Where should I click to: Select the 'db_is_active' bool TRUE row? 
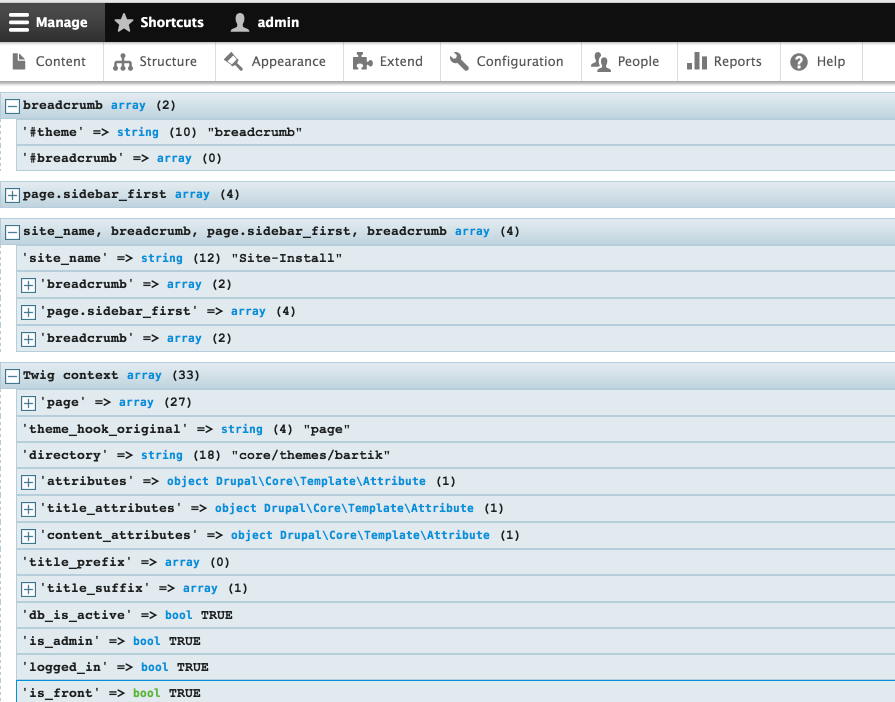pos(455,615)
